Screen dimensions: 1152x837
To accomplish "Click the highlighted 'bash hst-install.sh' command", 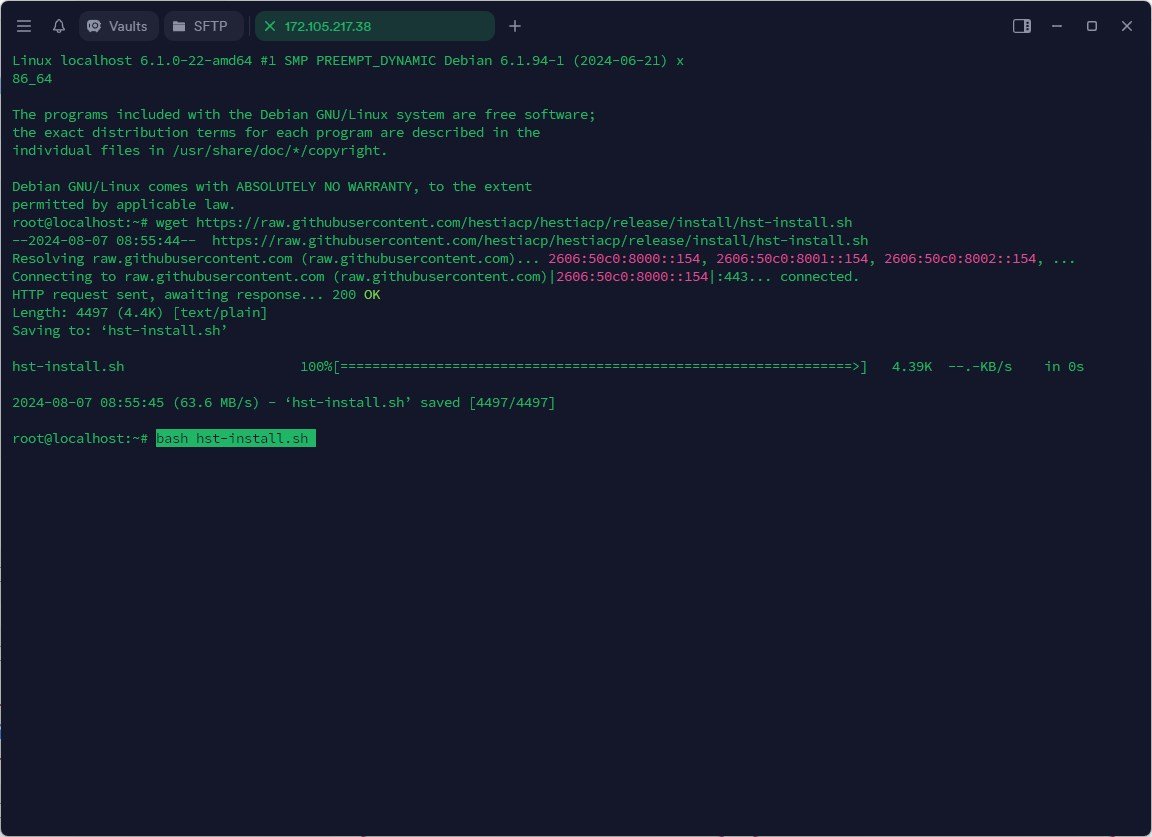I will (236, 439).
